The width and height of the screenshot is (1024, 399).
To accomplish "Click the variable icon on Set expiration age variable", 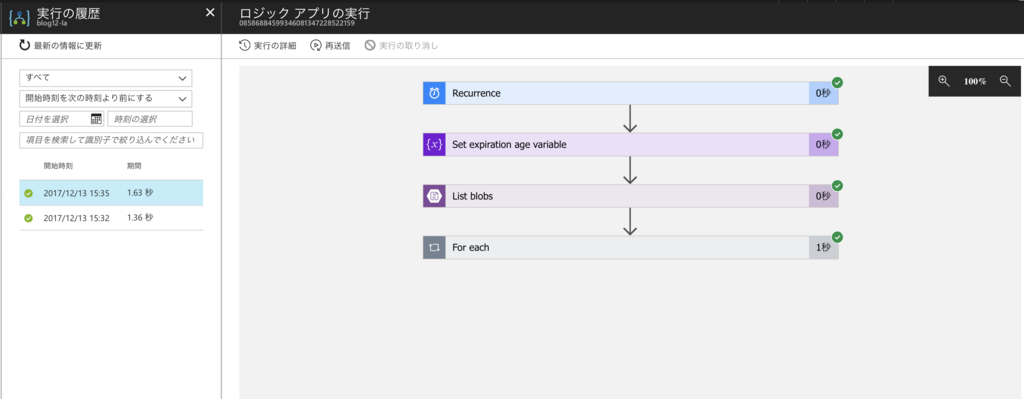I will point(434,145).
